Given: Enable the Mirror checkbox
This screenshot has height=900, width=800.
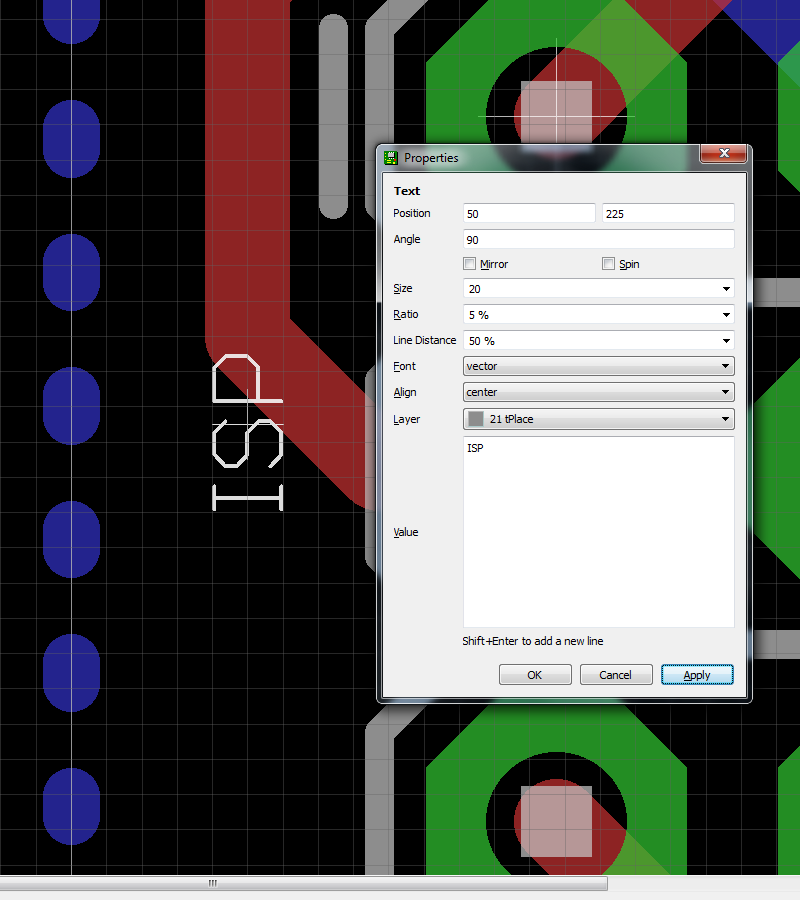Looking at the screenshot, I should 469,263.
